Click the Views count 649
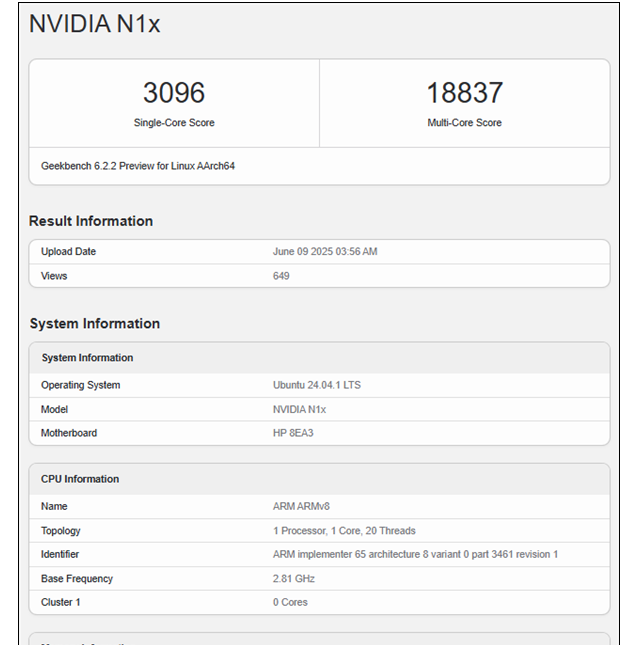639x645 pixels. click(x=281, y=276)
